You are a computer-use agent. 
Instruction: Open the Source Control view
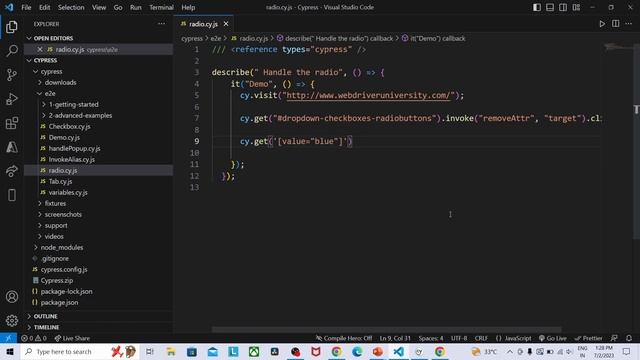(12, 75)
